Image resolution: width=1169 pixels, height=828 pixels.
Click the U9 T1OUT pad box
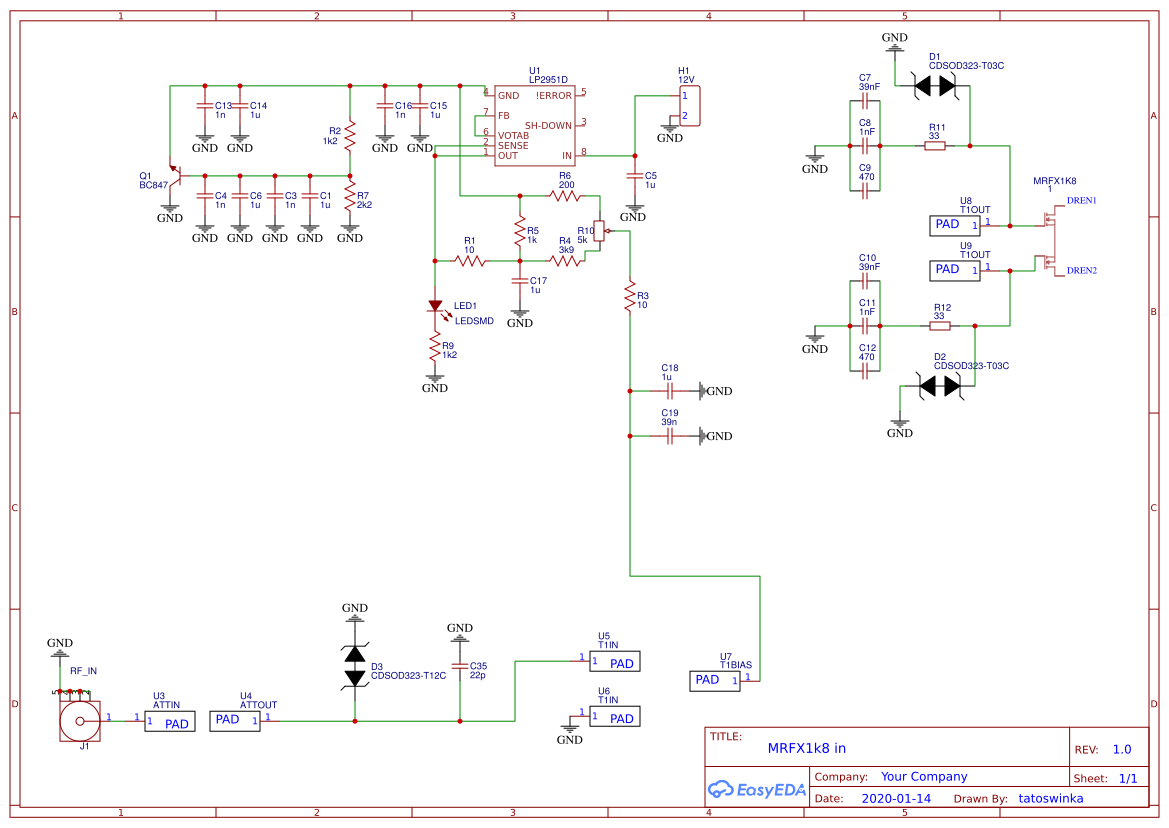pos(955,271)
